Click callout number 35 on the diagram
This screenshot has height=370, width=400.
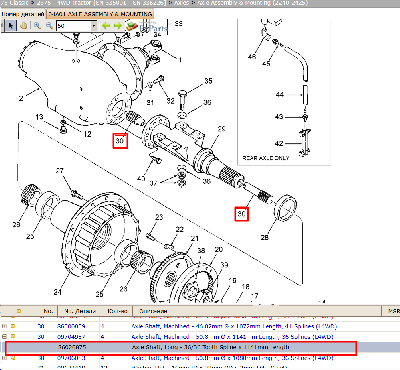coord(208,81)
